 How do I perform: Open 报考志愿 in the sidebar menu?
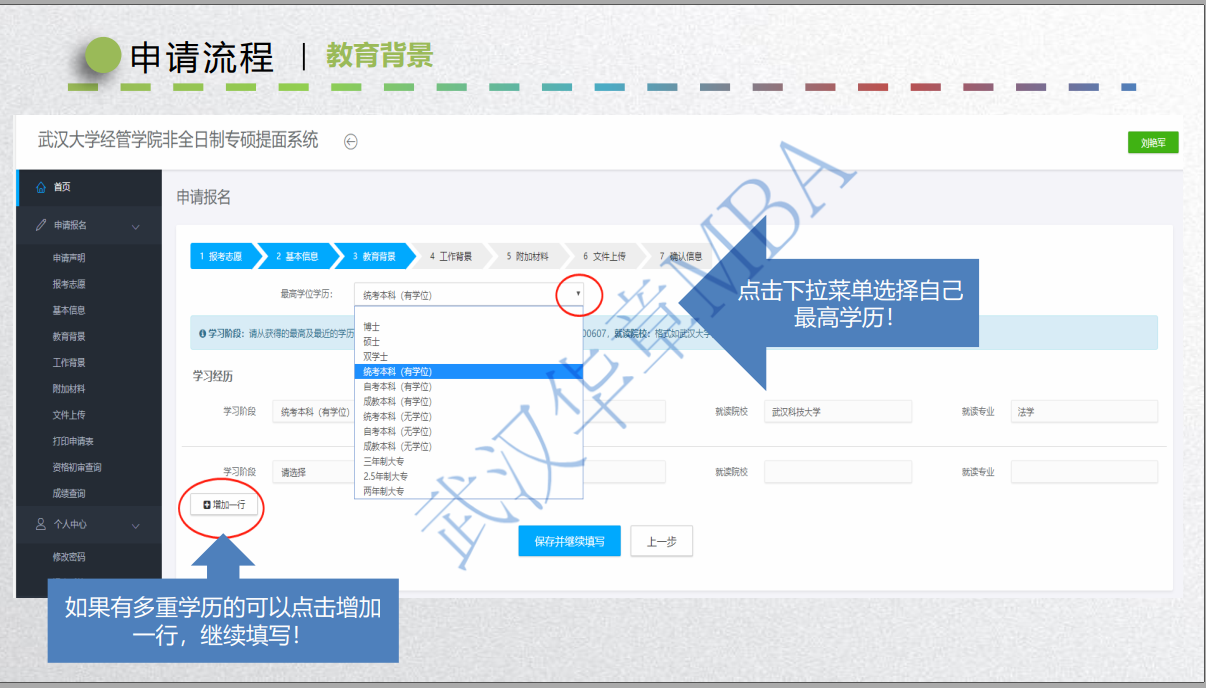click(69, 284)
